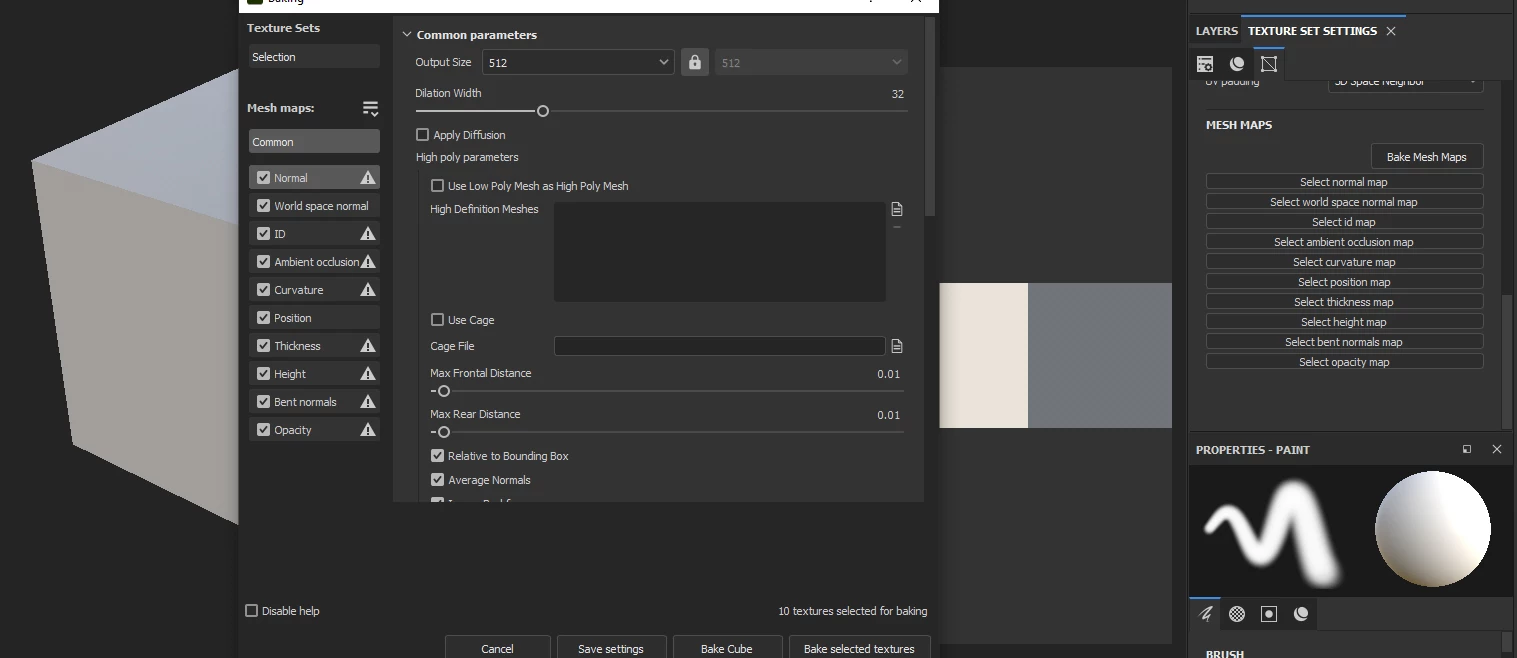Click Select world space normal map
Viewport: 1517px width, 658px height.
pos(1344,202)
